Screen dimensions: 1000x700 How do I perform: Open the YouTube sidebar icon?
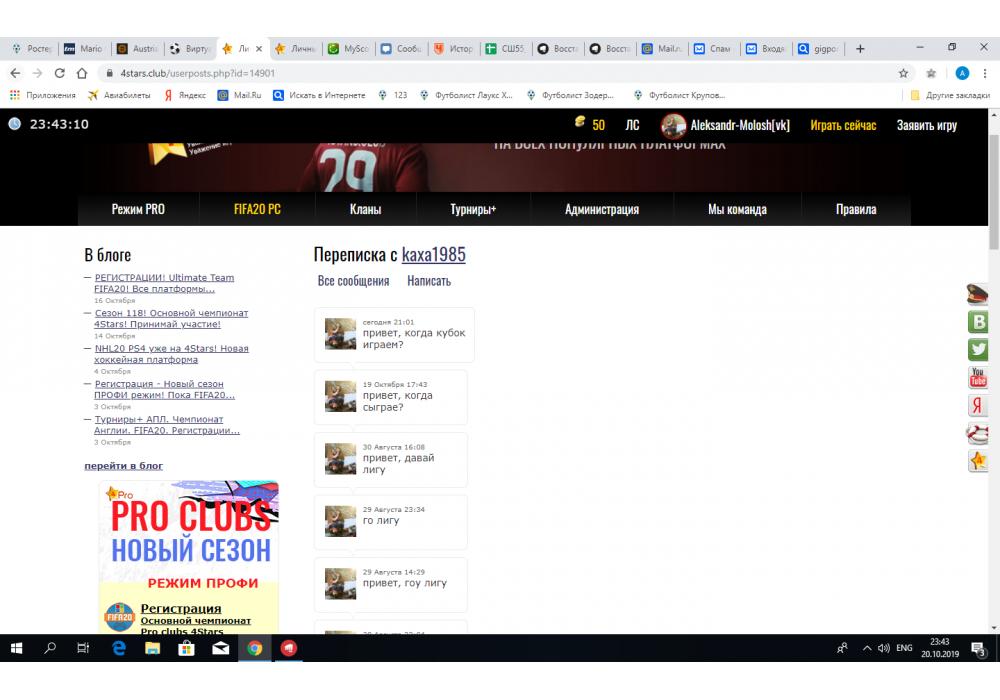click(x=978, y=378)
